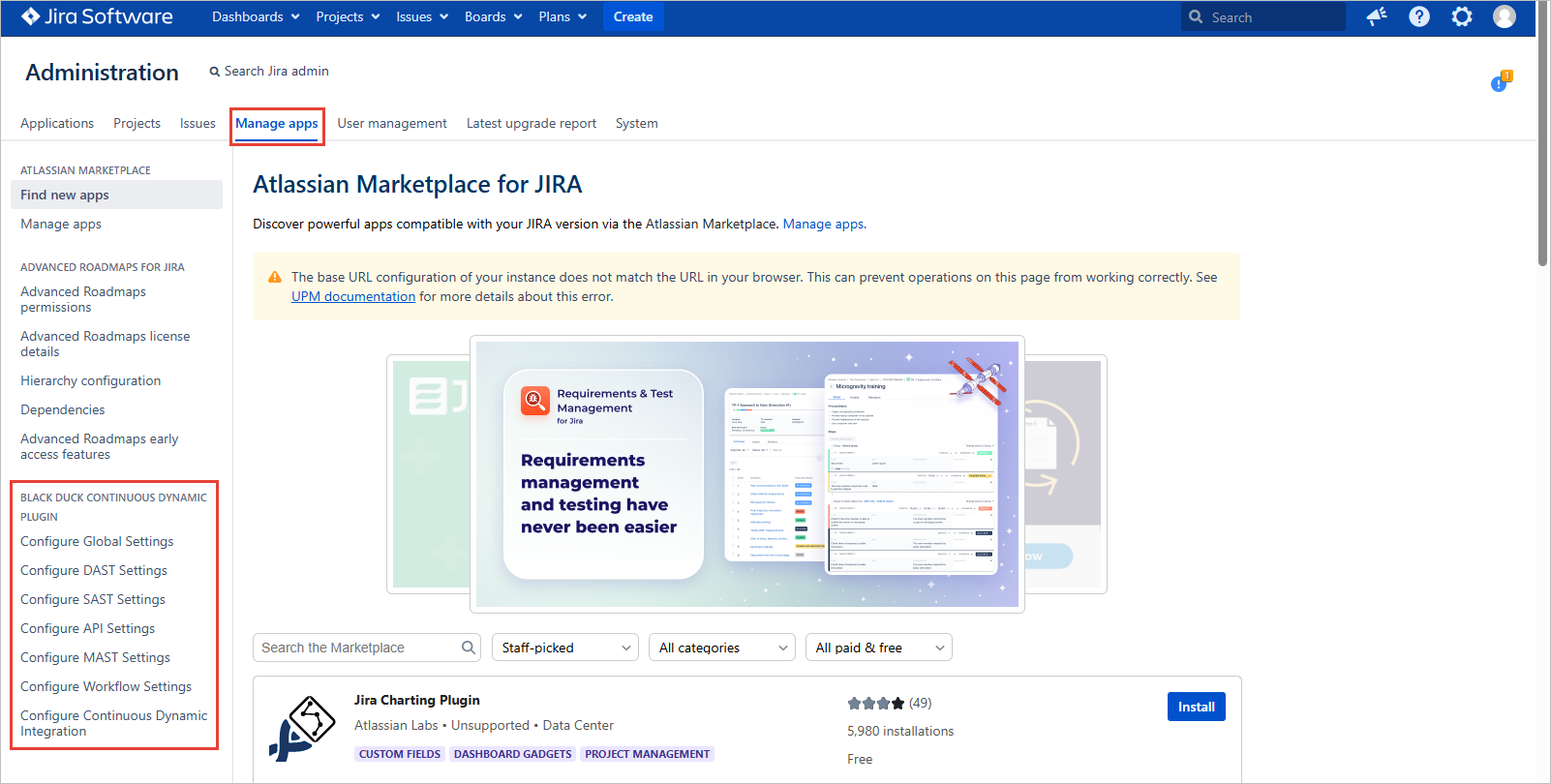The width and height of the screenshot is (1551, 784).
Task: Open Configure API Settings
Action: click(x=87, y=628)
